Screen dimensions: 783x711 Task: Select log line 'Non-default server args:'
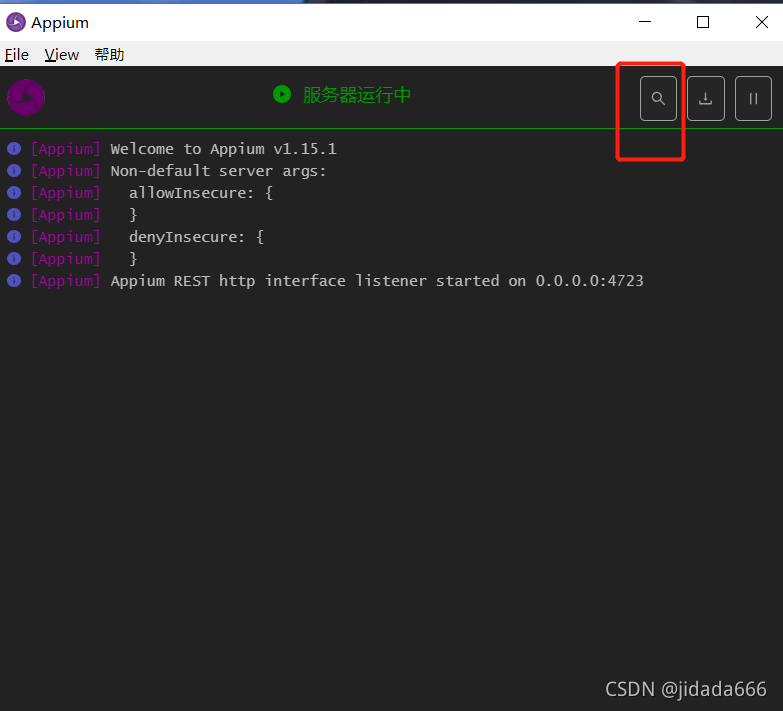218,171
